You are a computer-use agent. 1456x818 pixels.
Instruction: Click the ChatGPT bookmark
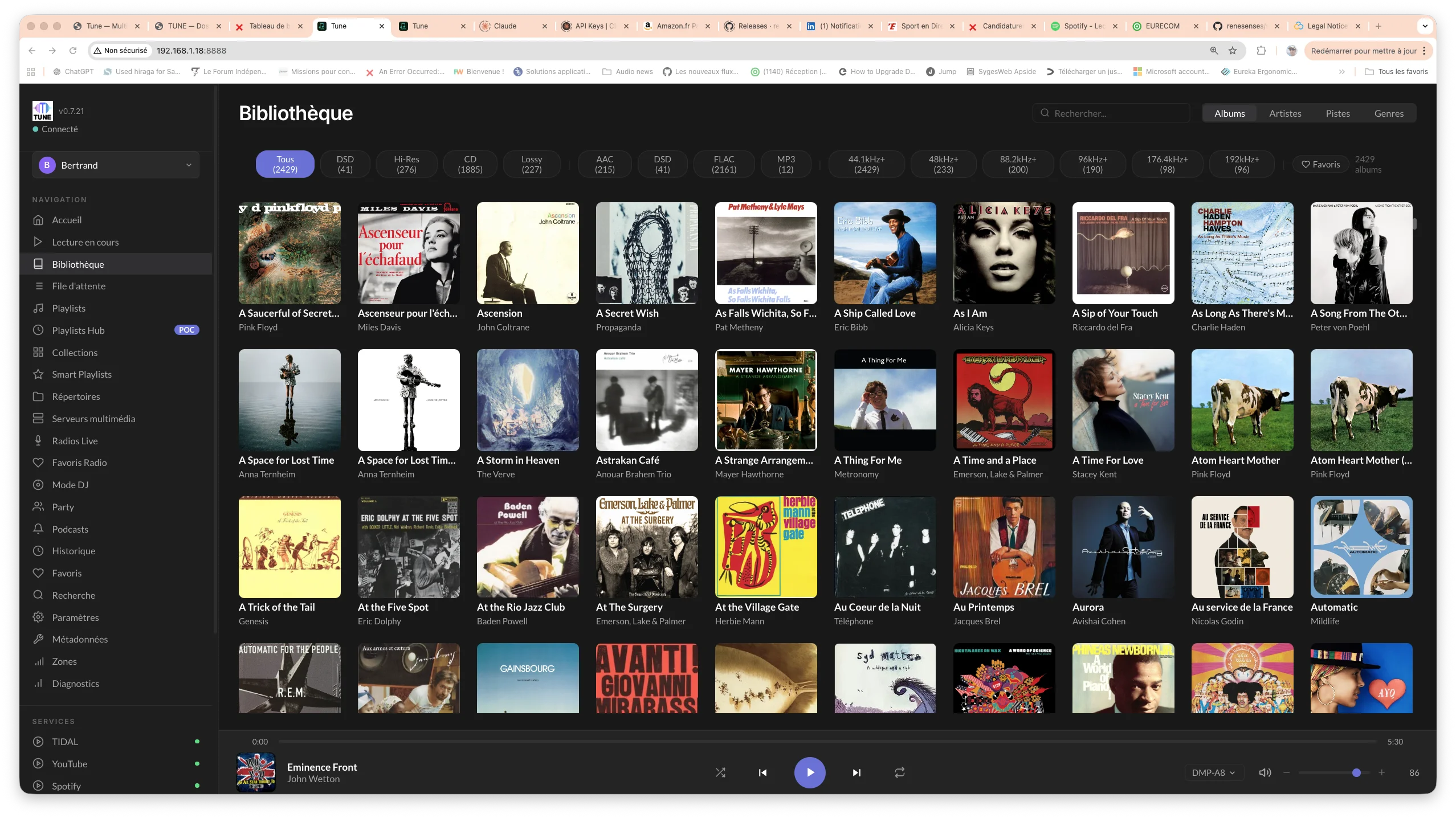click(x=73, y=72)
